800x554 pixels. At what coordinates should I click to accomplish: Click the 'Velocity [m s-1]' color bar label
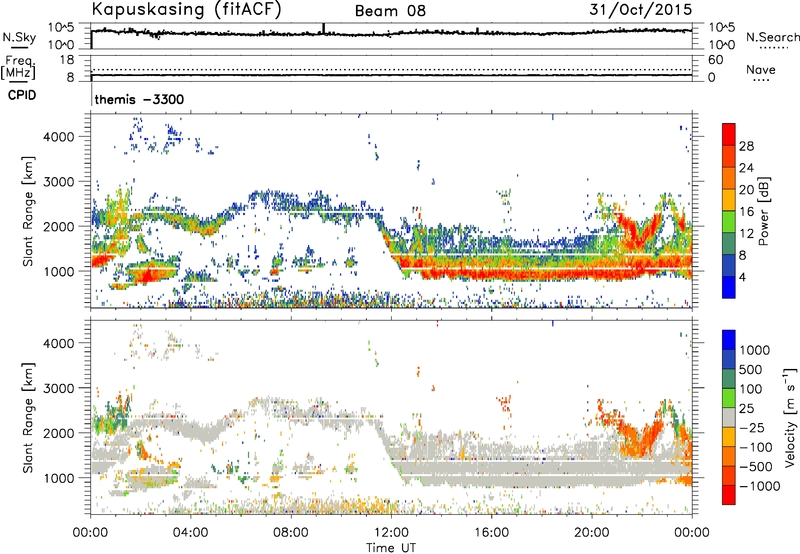(x=790, y=416)
